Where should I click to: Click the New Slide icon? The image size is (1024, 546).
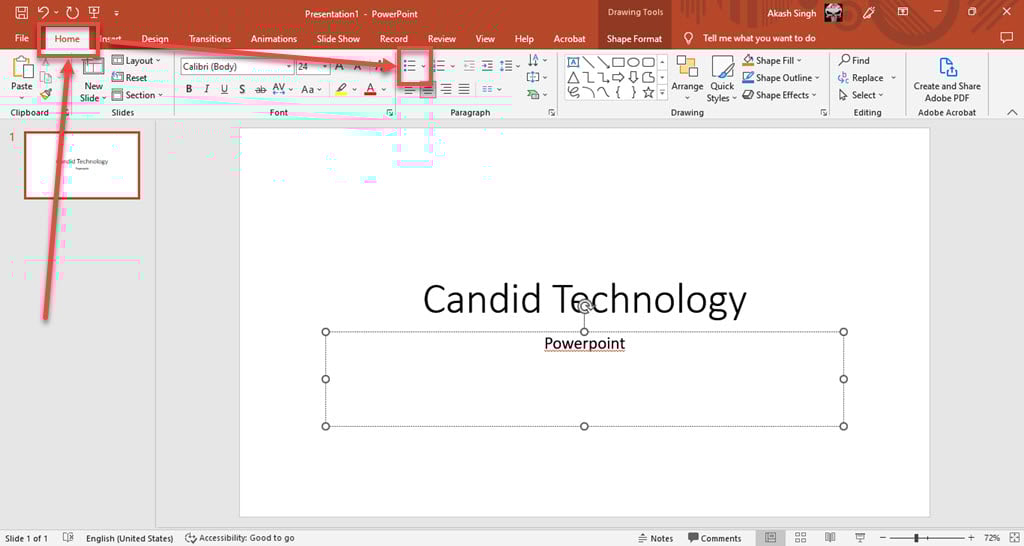(93, 67)
